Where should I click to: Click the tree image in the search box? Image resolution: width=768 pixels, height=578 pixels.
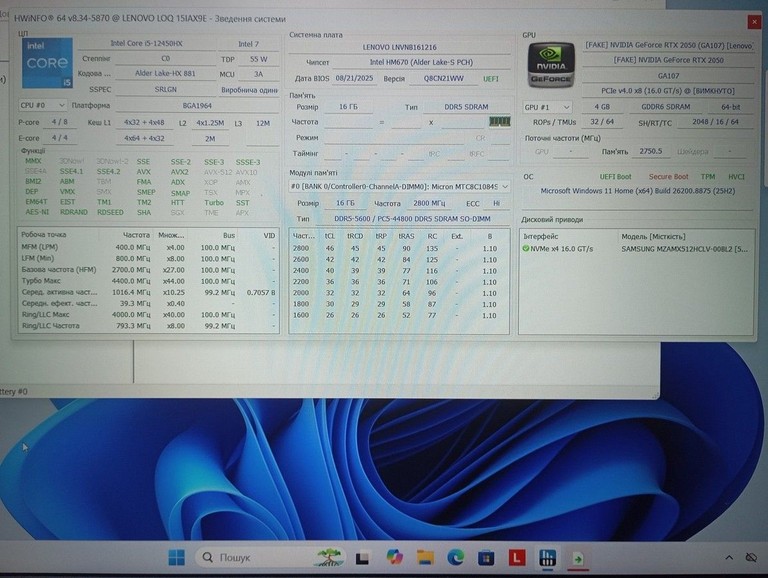point(329,557)
